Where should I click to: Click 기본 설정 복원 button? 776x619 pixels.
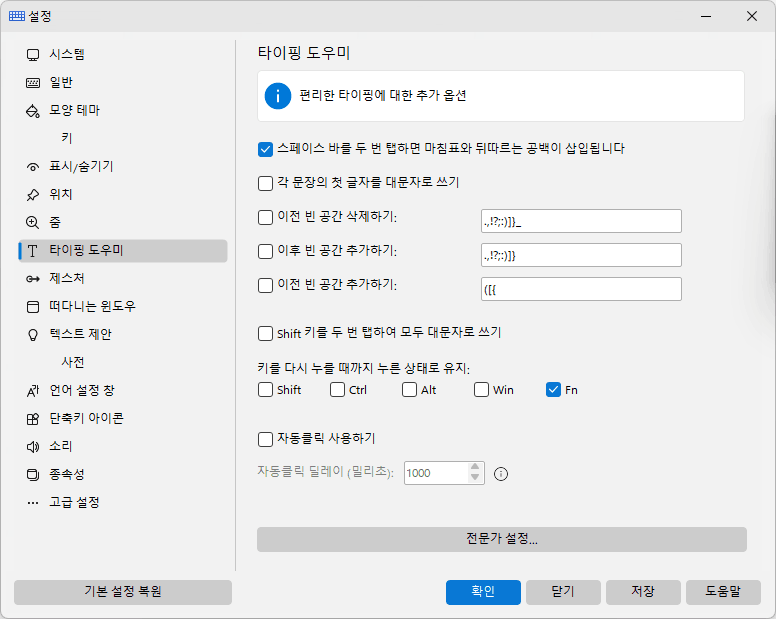[123, 592]
